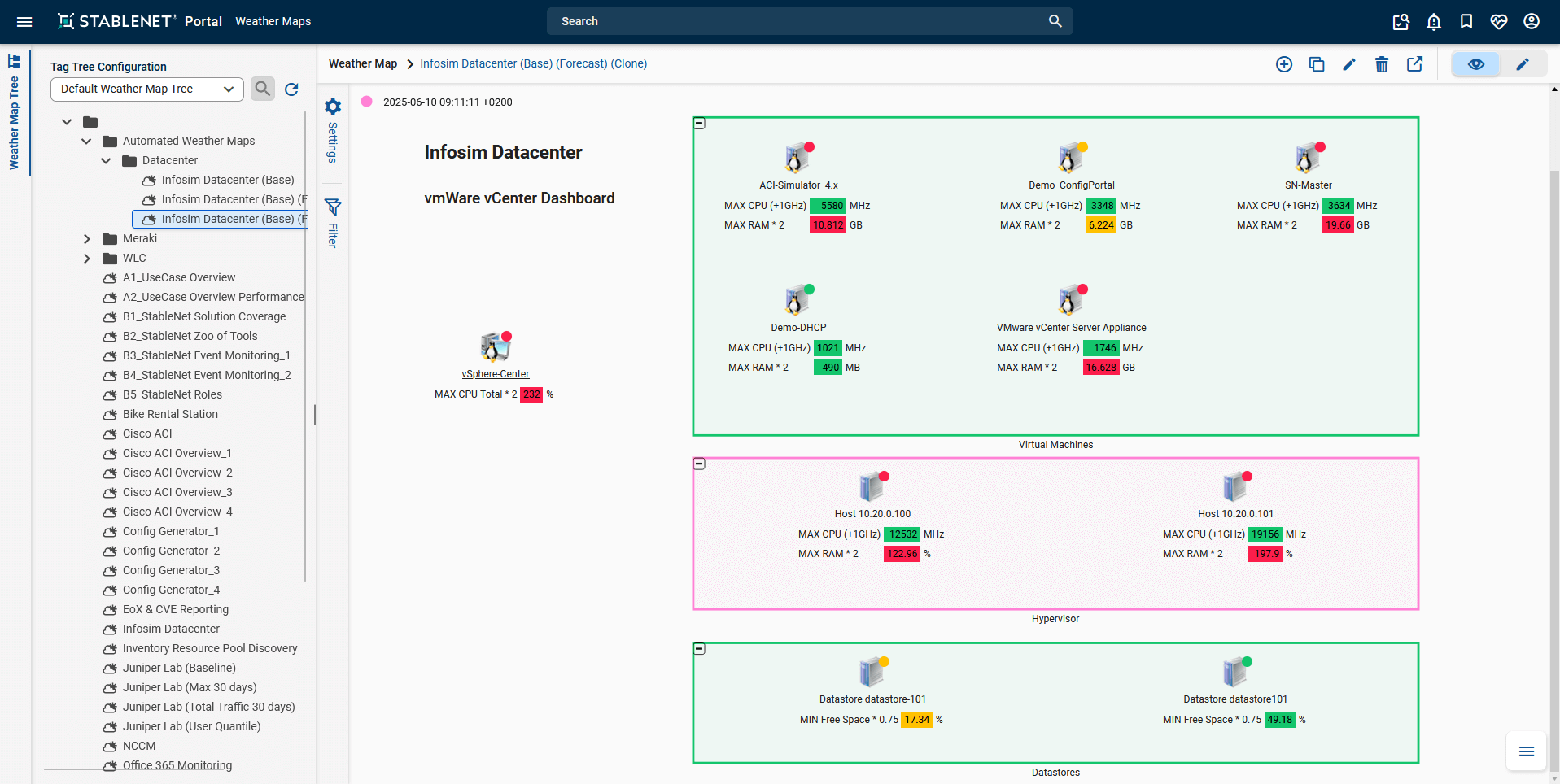Viewport: 1560px width, 784px height.
Task: Collapse the root folder chevron
Action: click(x=67, y=122)
